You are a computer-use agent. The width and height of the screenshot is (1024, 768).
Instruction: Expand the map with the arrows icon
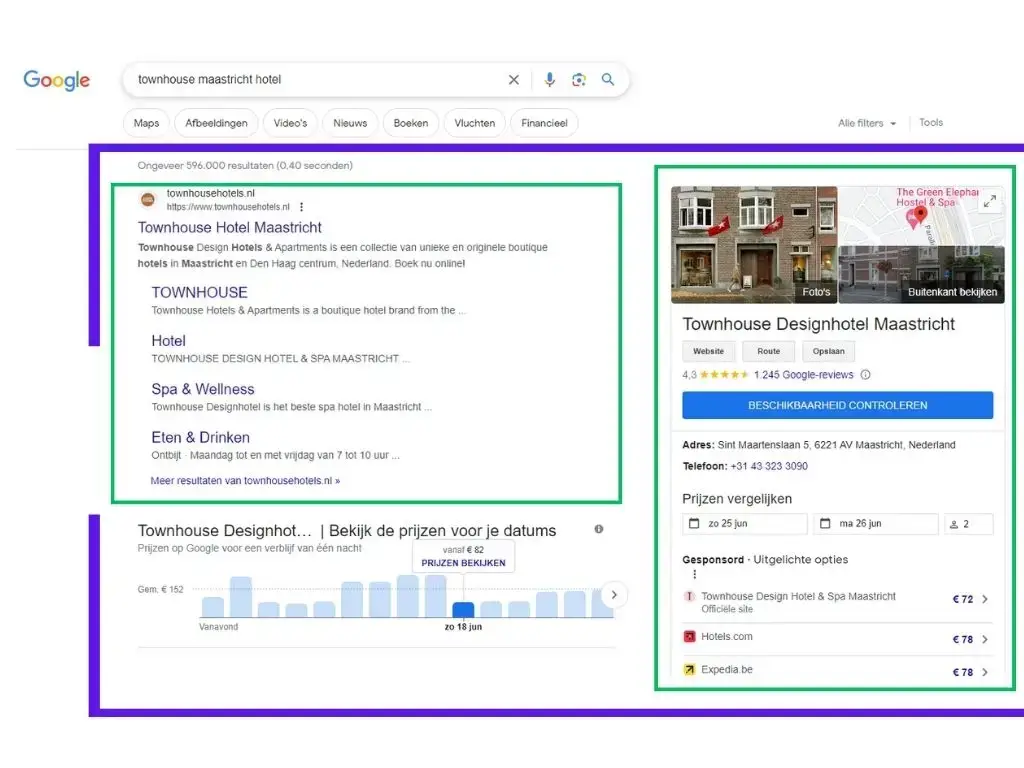[x=990, y=201]
